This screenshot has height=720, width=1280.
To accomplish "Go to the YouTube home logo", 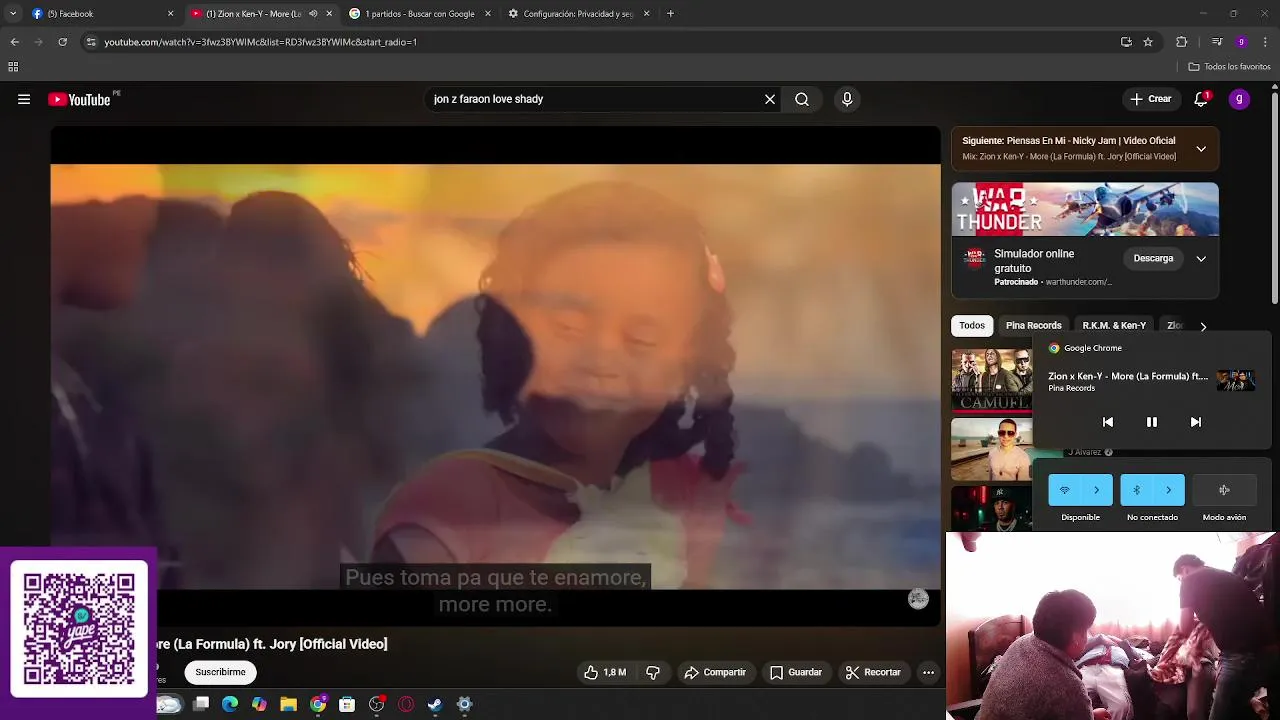I will coord(79,99).
